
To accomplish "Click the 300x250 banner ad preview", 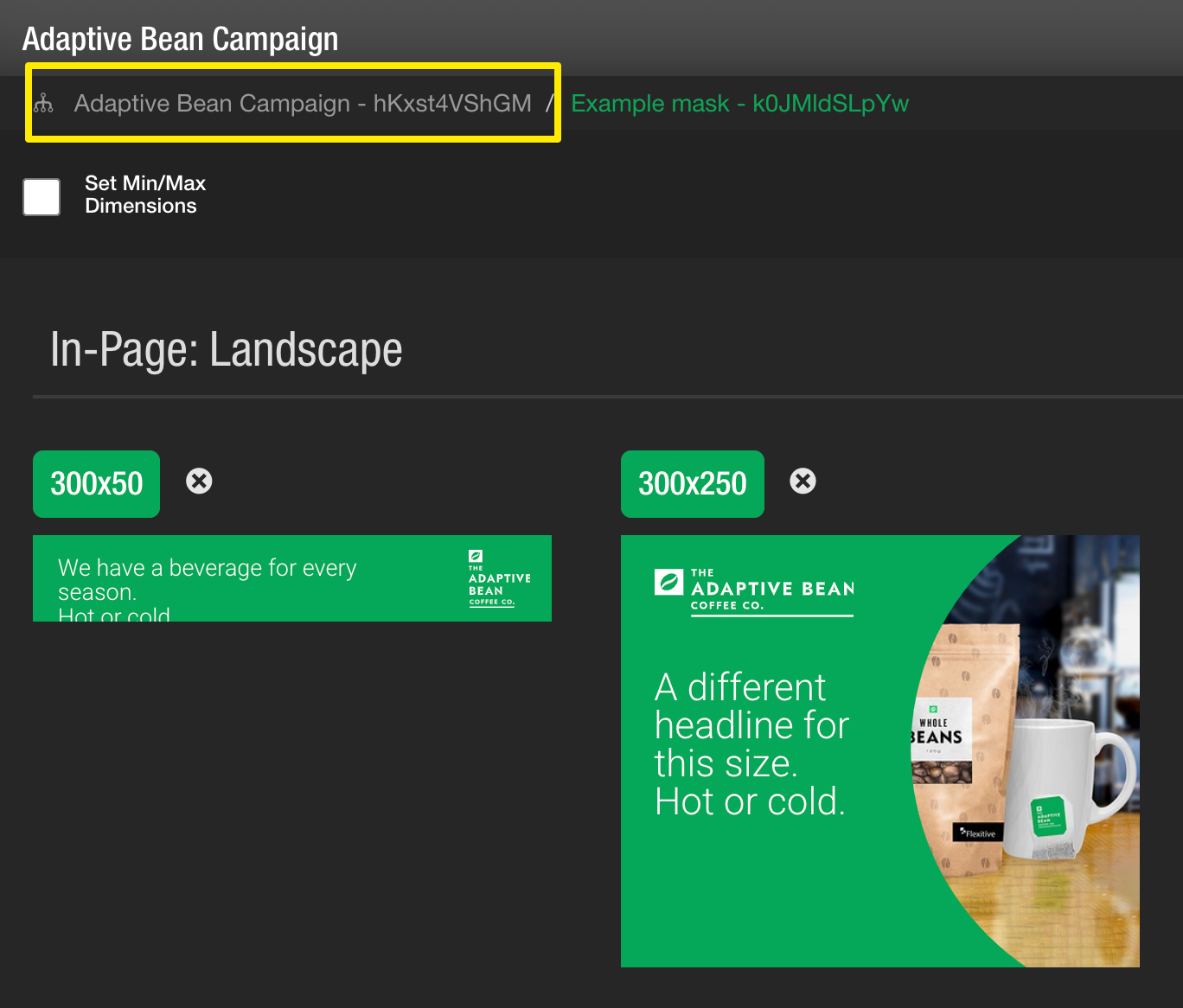I will (x=880, y=751).
